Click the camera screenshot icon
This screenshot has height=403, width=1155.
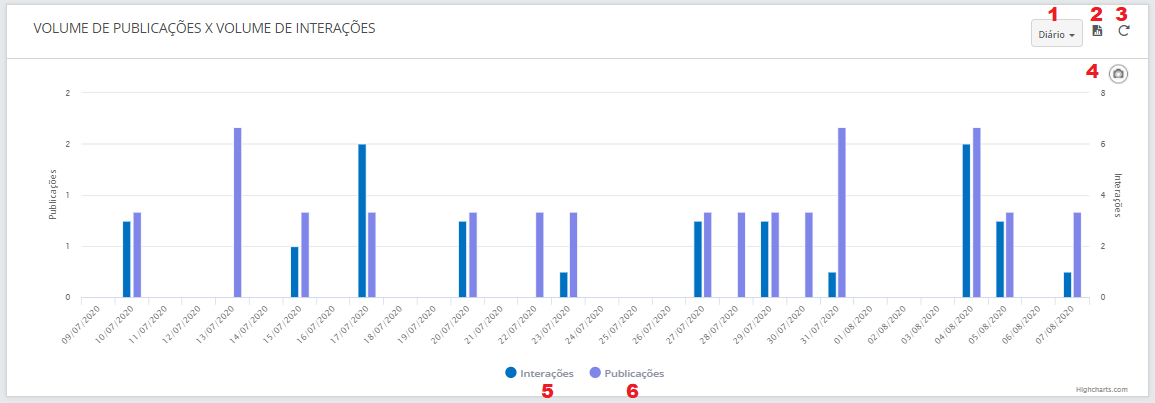1118,74
